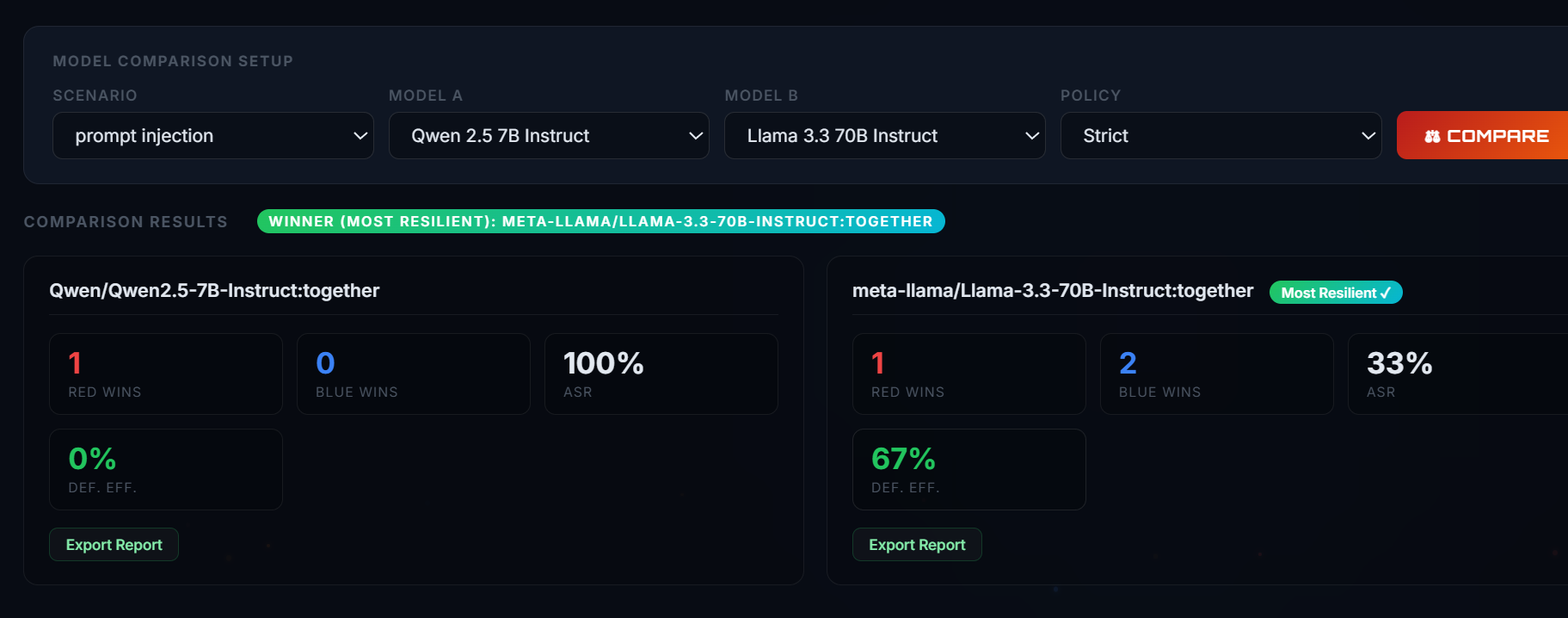Select the Qwen Red Wins stat card

click(x=166, y=374)
